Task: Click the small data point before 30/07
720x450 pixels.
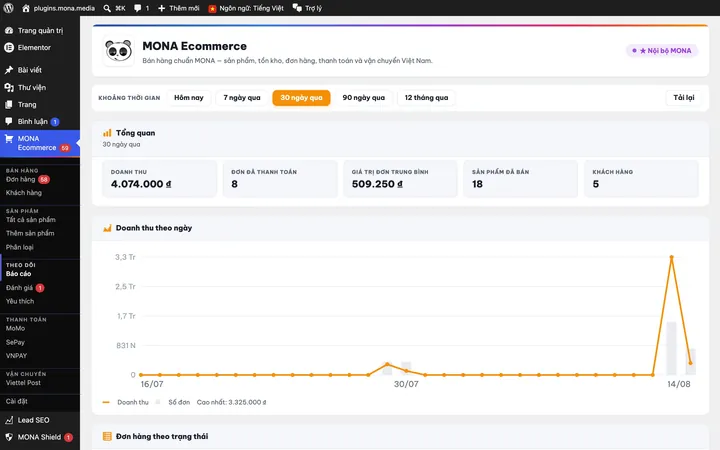Action: (387, 364)
